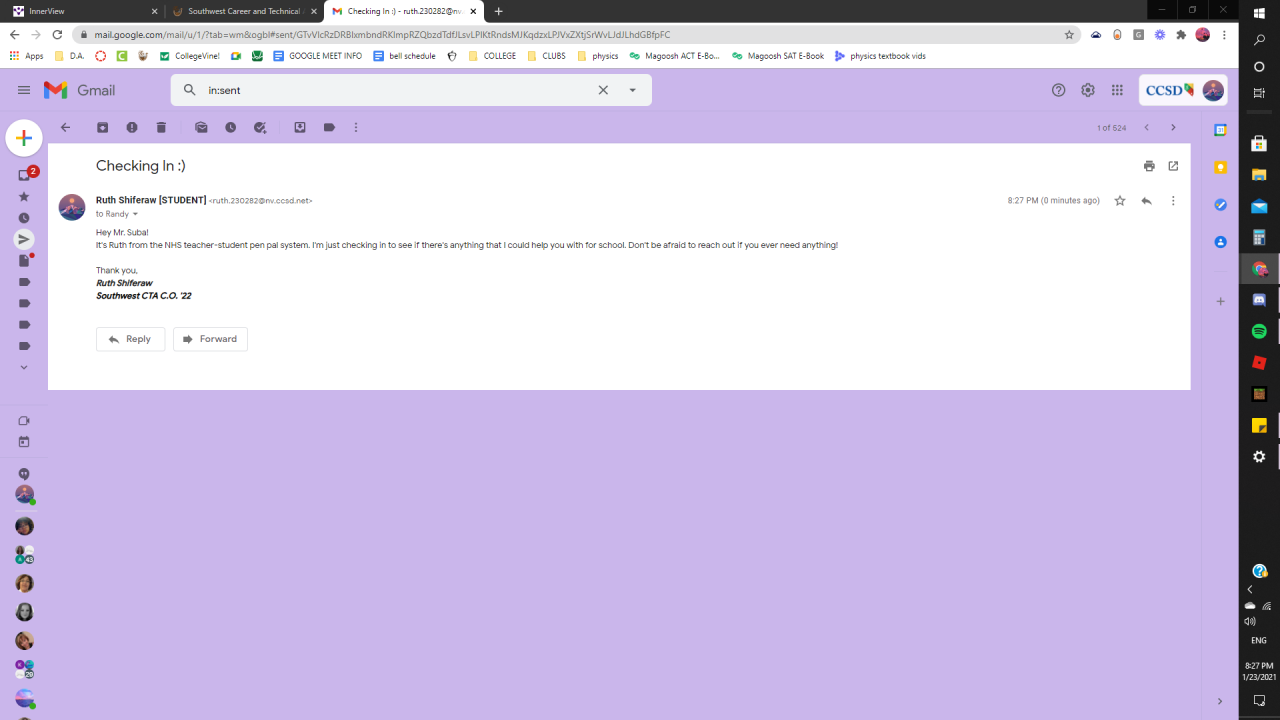Open email in a new window

1173,166
